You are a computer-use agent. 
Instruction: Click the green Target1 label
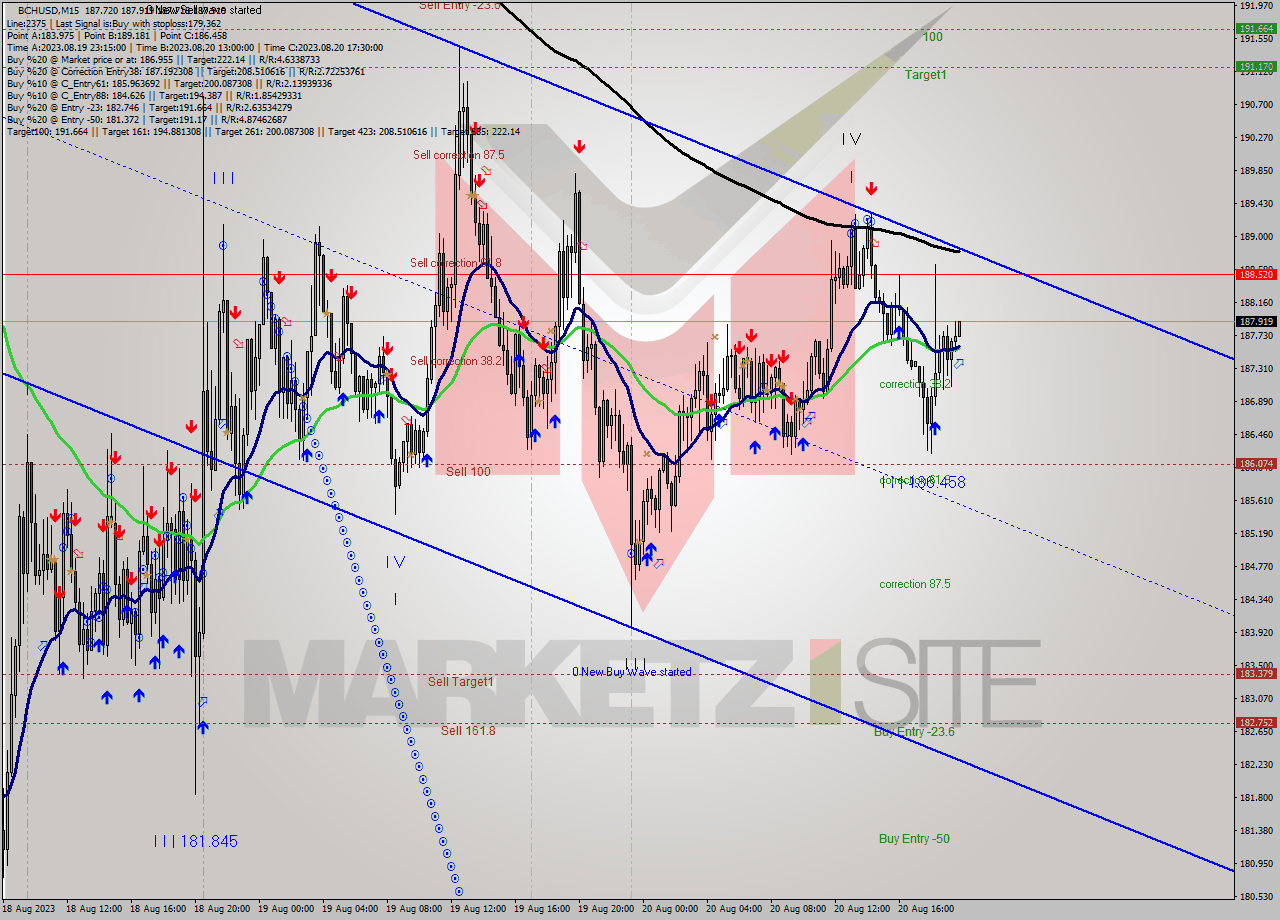(x=925, y=75)
